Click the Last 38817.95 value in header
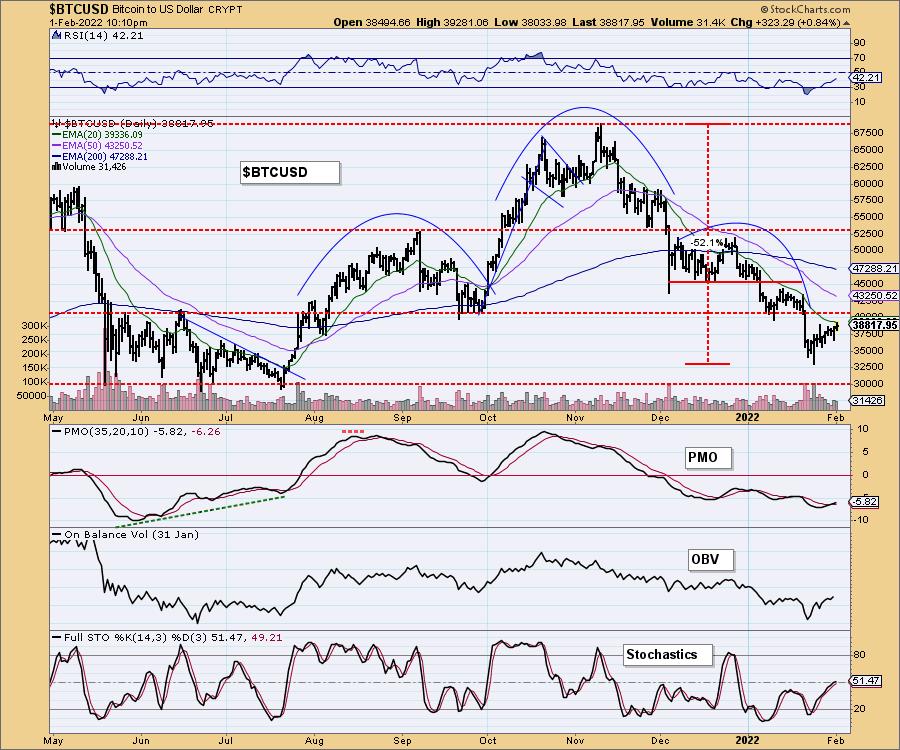The width and height of the screenshot is (900, 750). (x=608, y=23)
